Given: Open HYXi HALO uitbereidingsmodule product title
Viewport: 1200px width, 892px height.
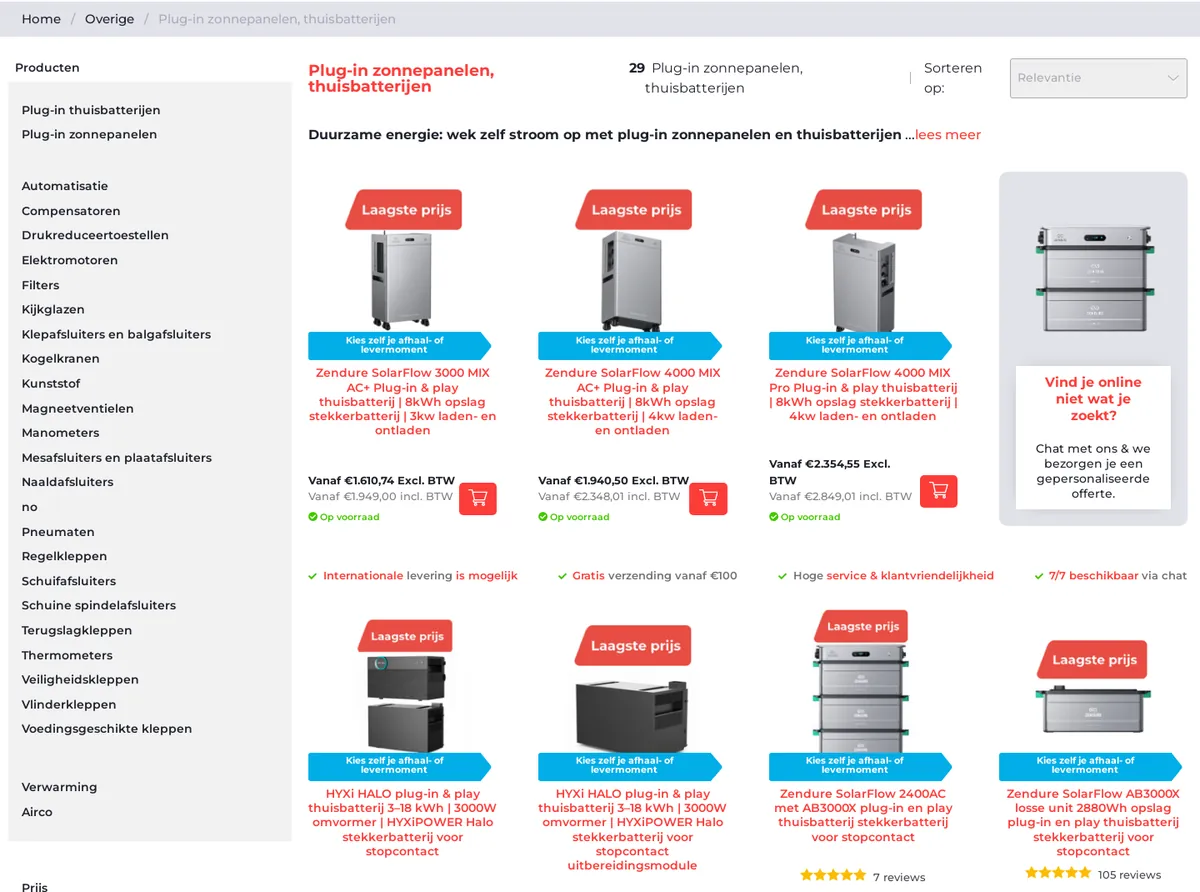Looking at the screenshot, I should click(632, 829).
